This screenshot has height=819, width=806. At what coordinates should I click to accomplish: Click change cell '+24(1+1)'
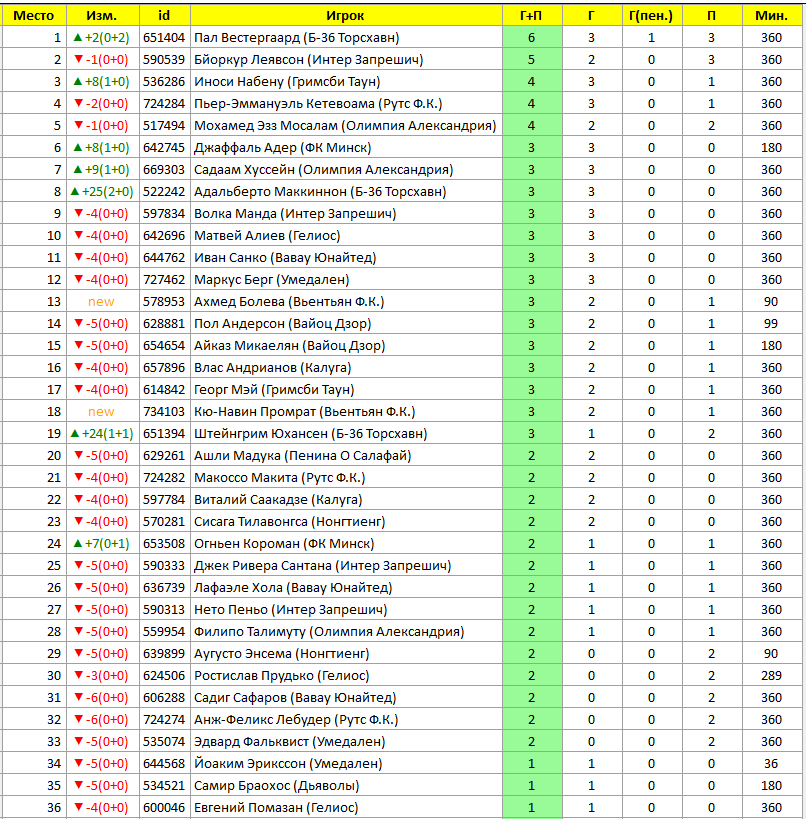click(102, 433)
